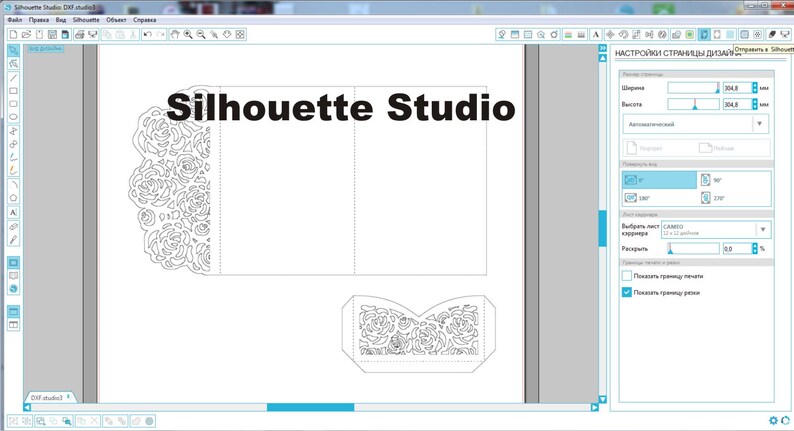The height and width of the screenshot is (431, 794).
Task: Save the document with the floppy icon
Action: point(52,34)
